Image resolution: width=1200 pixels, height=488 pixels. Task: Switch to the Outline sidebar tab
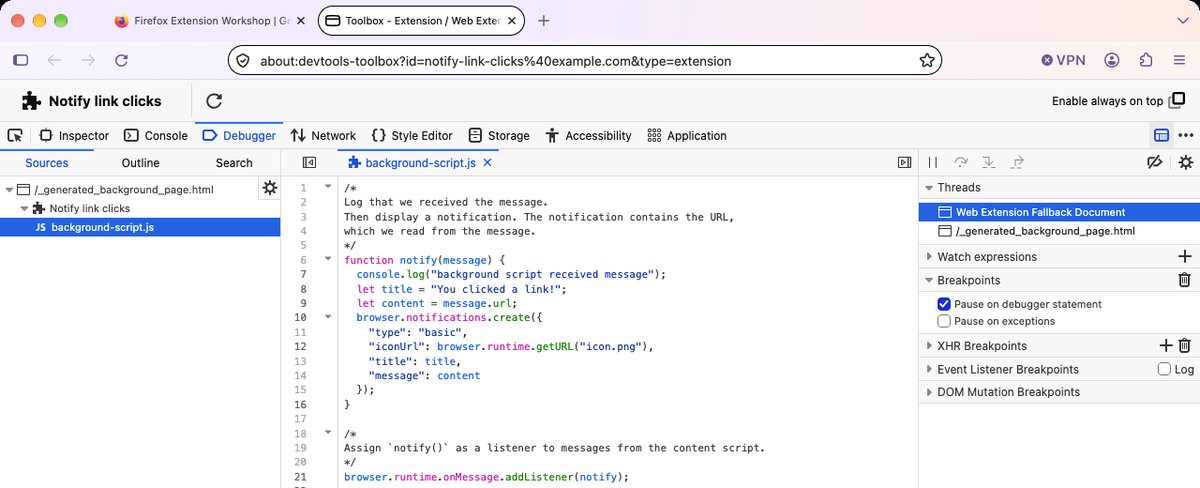tap(140, 163)
